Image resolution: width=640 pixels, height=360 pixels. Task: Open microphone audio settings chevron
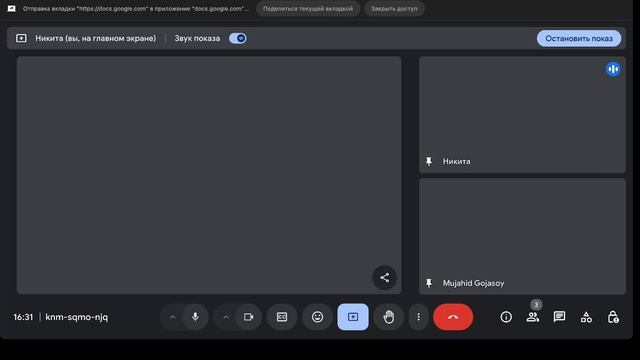(172, 317)
